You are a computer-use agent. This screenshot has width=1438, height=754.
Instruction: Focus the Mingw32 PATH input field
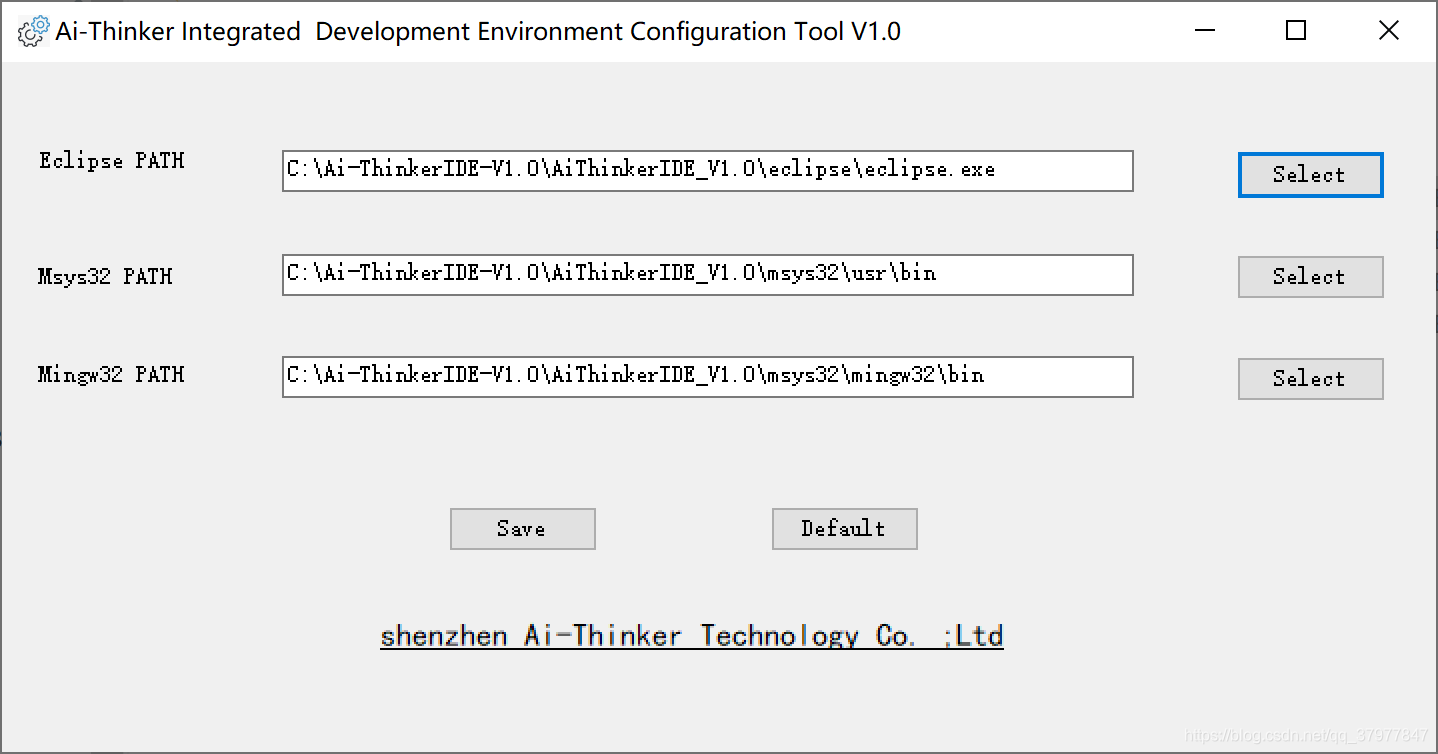(x=708, y=377)
